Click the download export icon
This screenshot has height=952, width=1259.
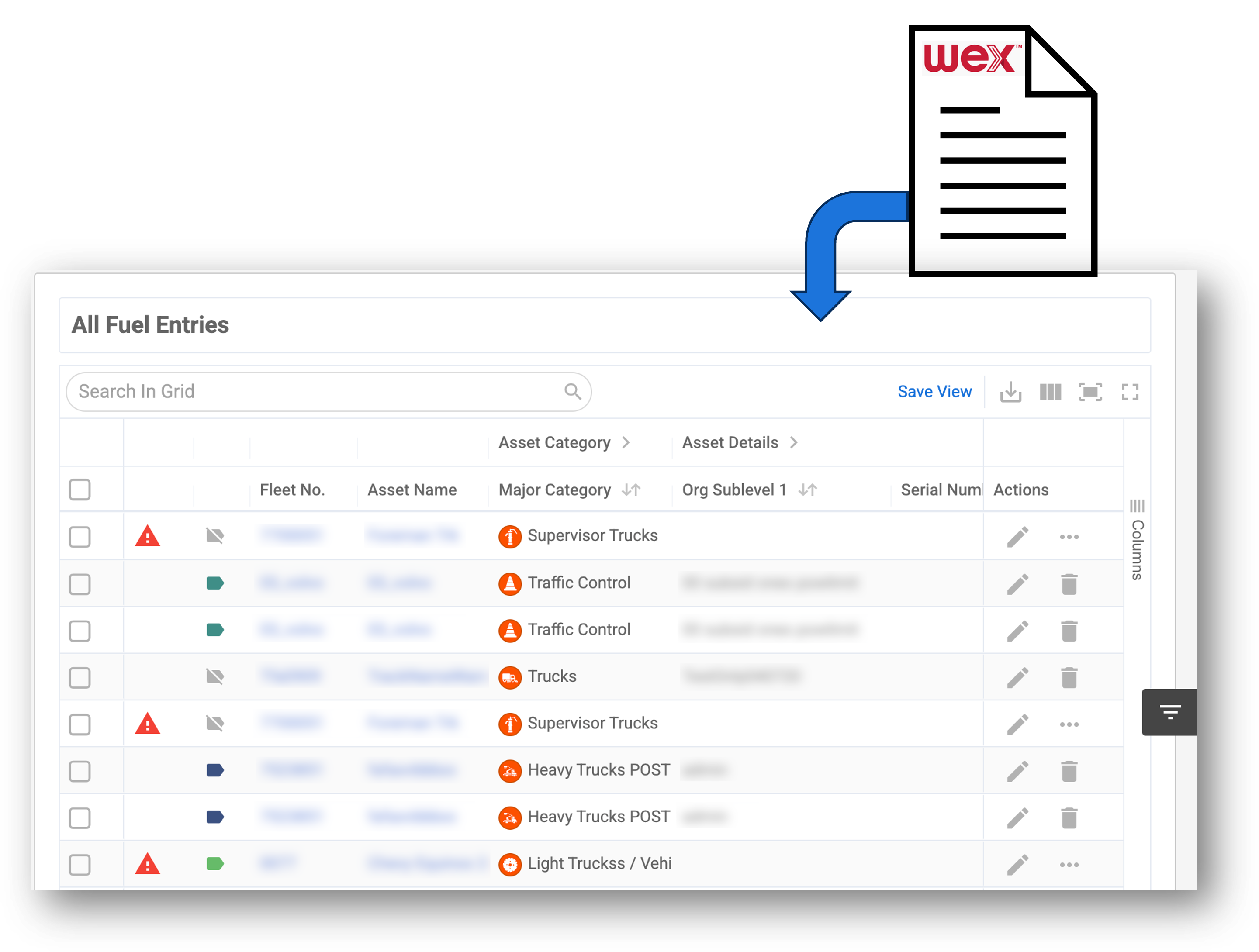[x=1010, y=392]
